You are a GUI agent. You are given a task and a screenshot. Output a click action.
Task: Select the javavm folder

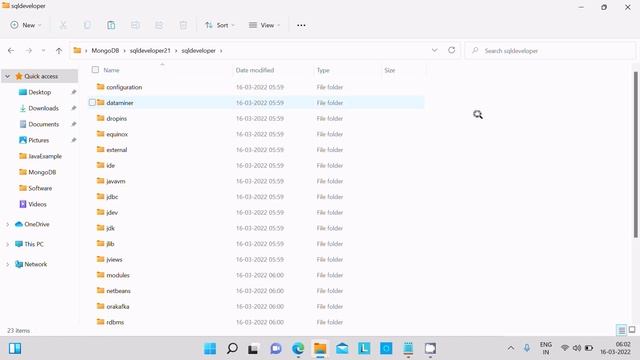pos(116,181)
